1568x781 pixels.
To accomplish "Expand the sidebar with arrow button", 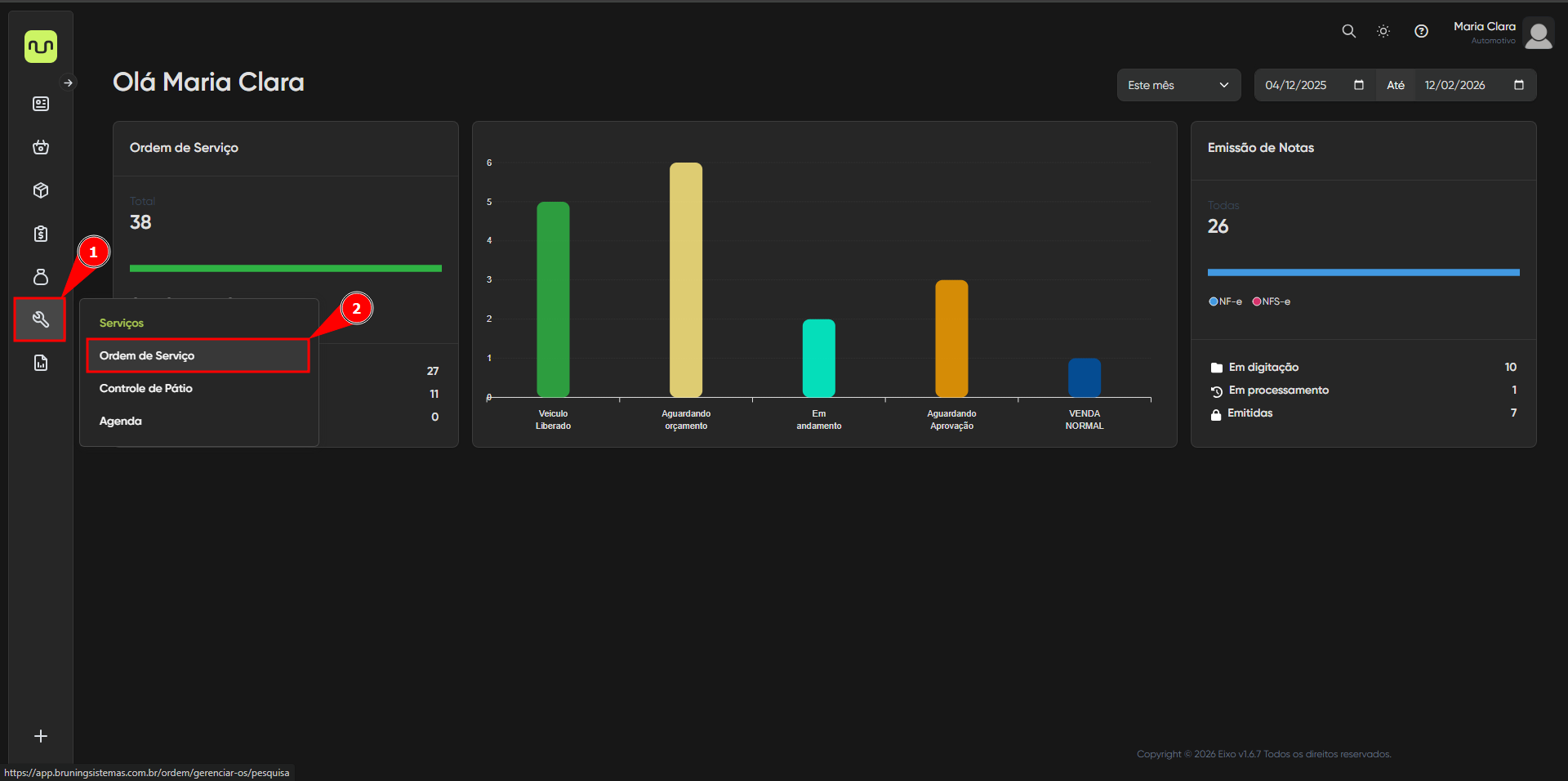I will (69, 83).
